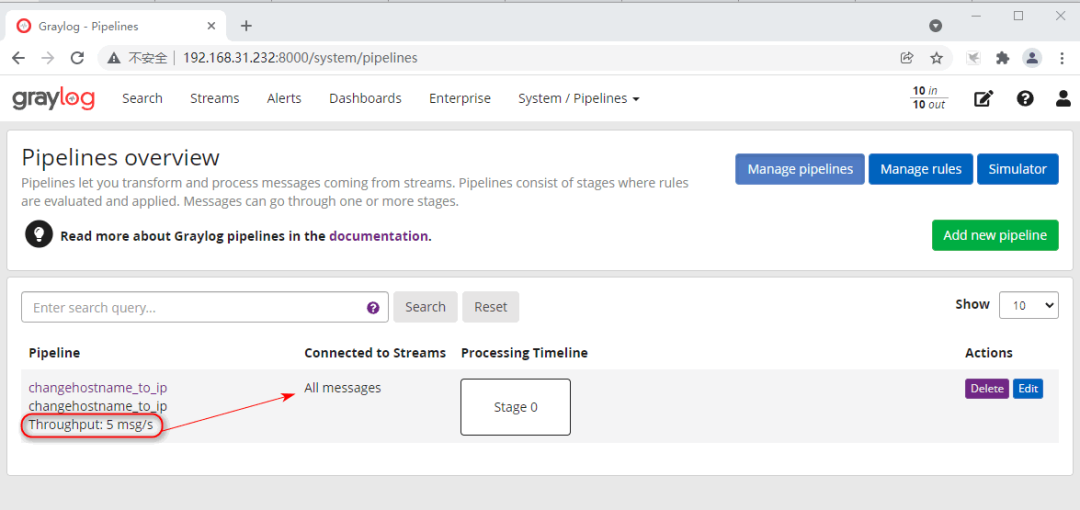Open the user profile icon in navbar
Screen dimensions: 1080x510
pos(1063,98)
